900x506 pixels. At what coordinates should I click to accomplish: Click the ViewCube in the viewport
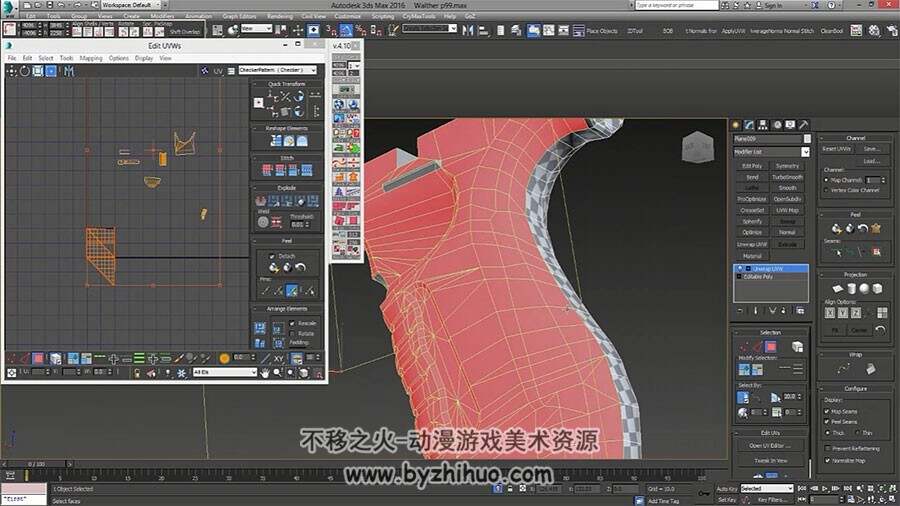point(698,147)
